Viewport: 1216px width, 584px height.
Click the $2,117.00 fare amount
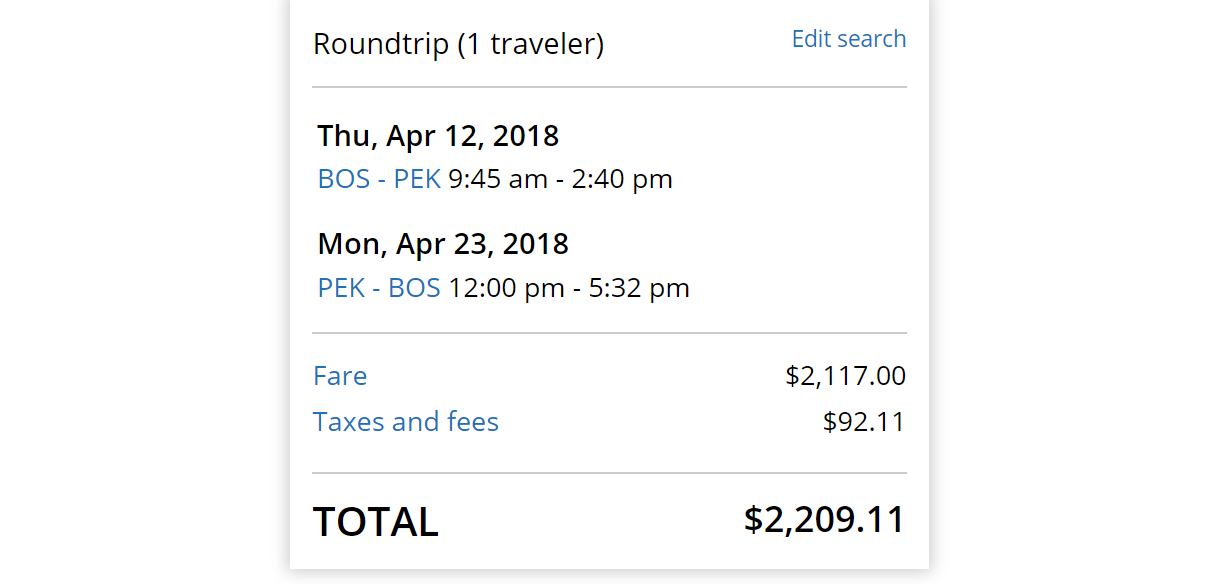845,376
